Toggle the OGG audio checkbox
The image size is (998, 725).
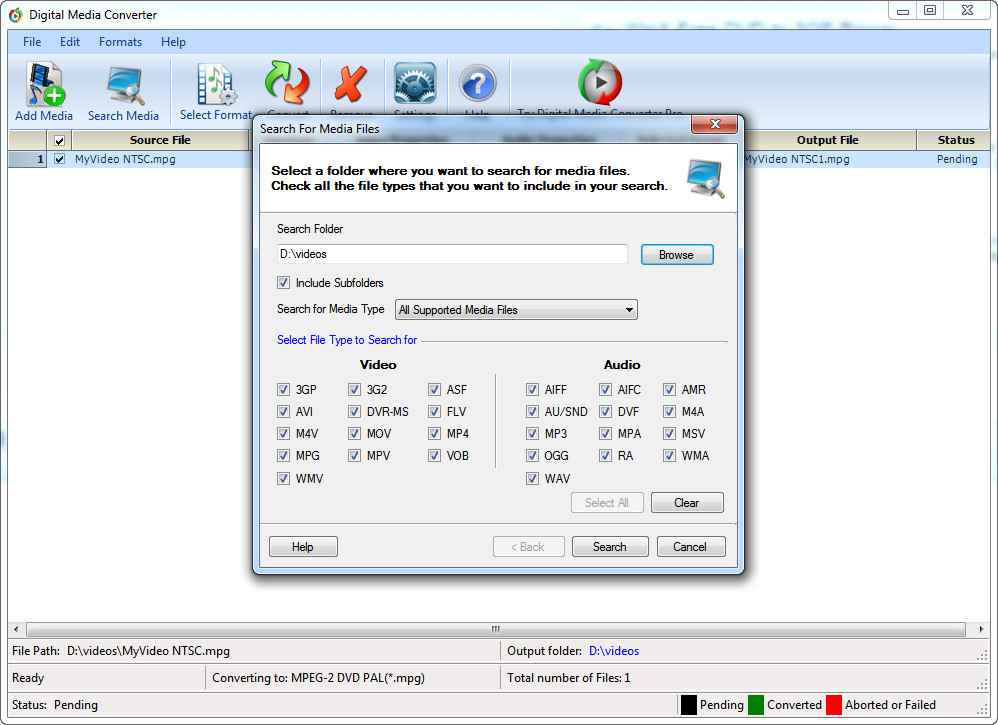(x=532, y=456)
